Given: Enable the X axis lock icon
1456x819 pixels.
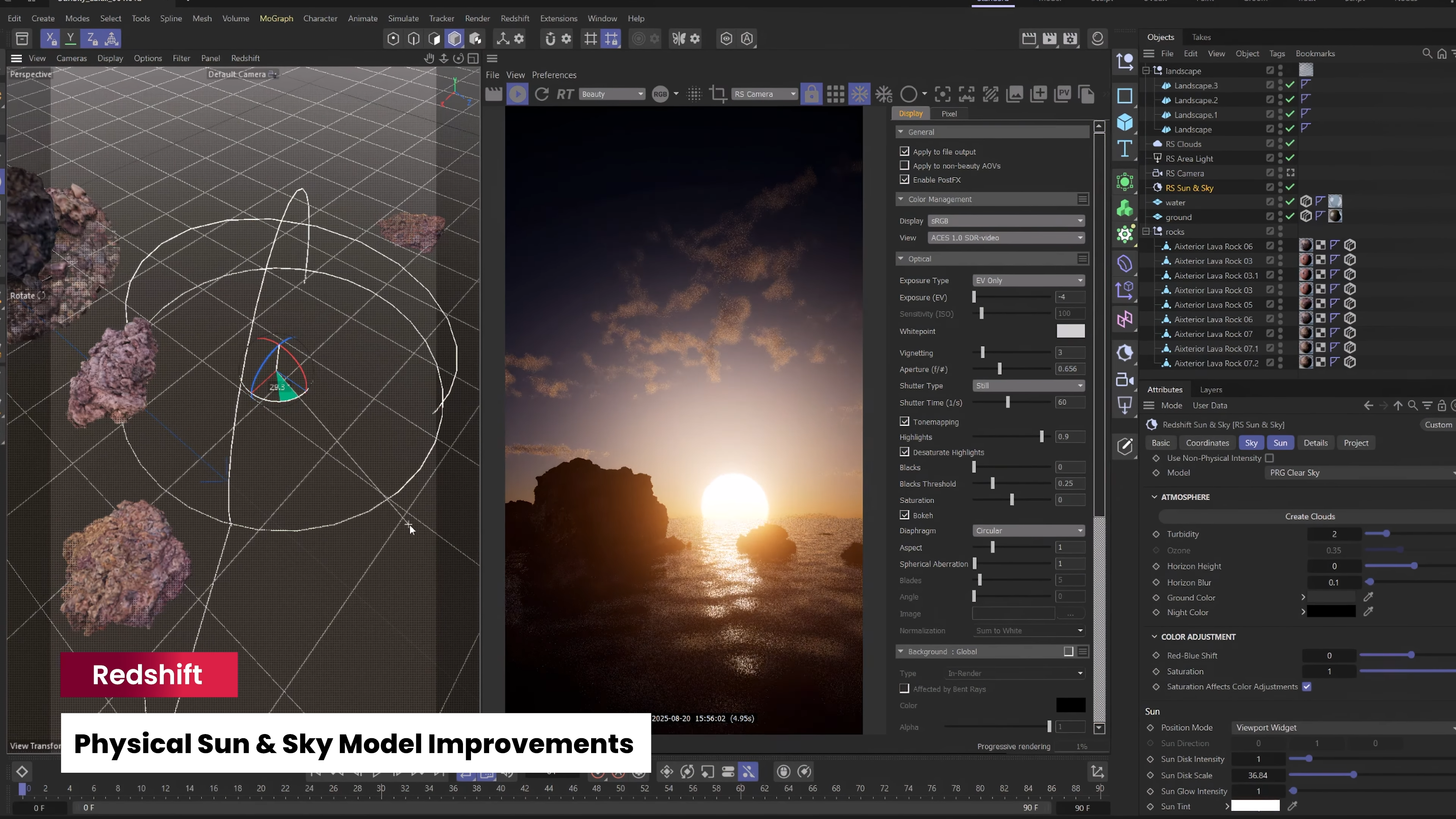Looking at the screenshot, I should [50, 38].
